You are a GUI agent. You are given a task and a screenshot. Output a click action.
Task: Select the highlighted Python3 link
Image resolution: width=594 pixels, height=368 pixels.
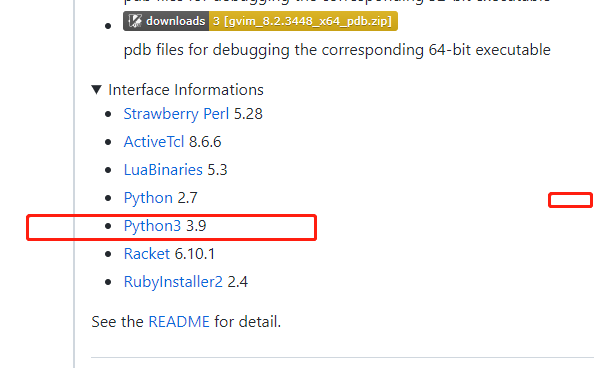point(152,226)
